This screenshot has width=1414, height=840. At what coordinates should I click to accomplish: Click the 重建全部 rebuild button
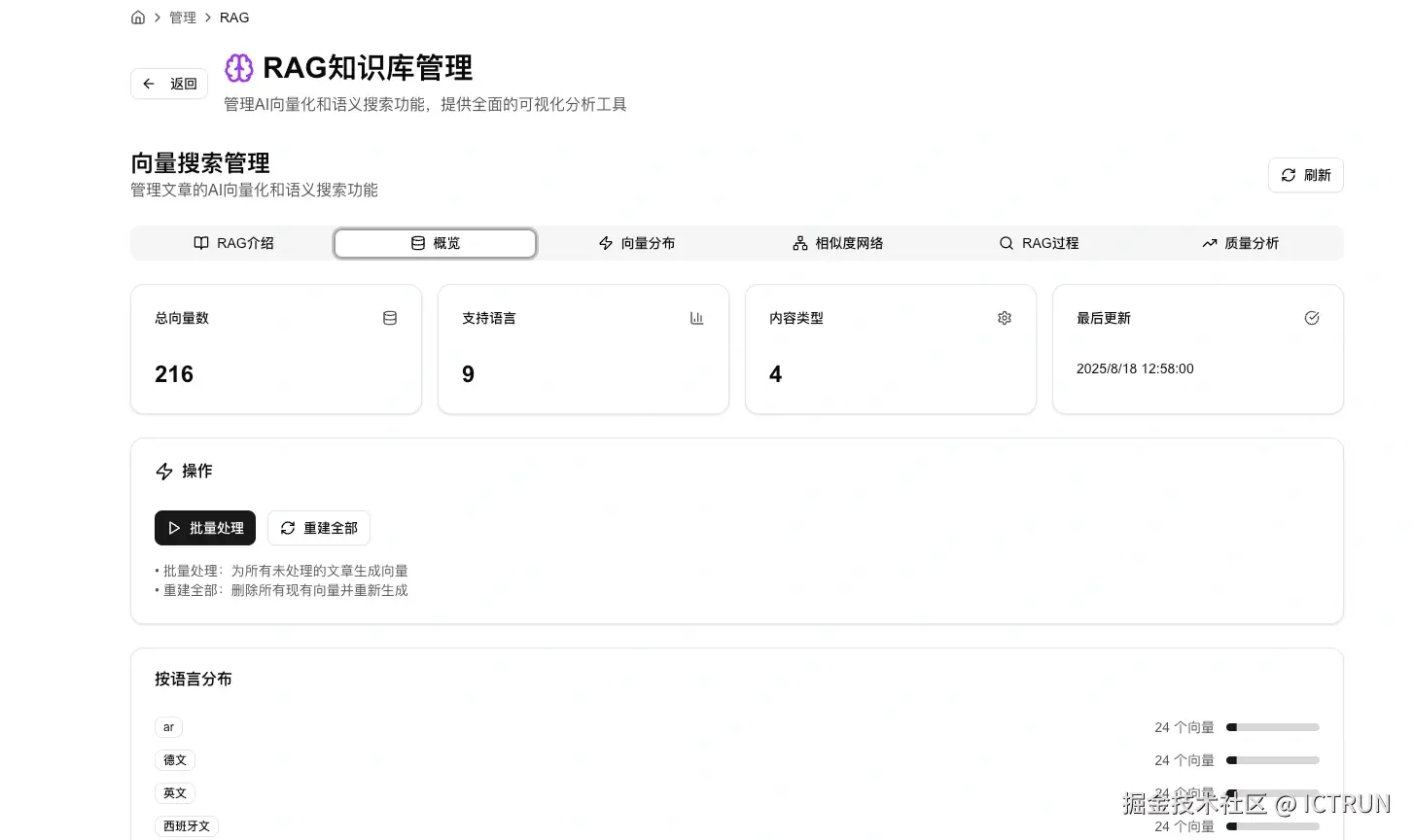click(319, 528)
